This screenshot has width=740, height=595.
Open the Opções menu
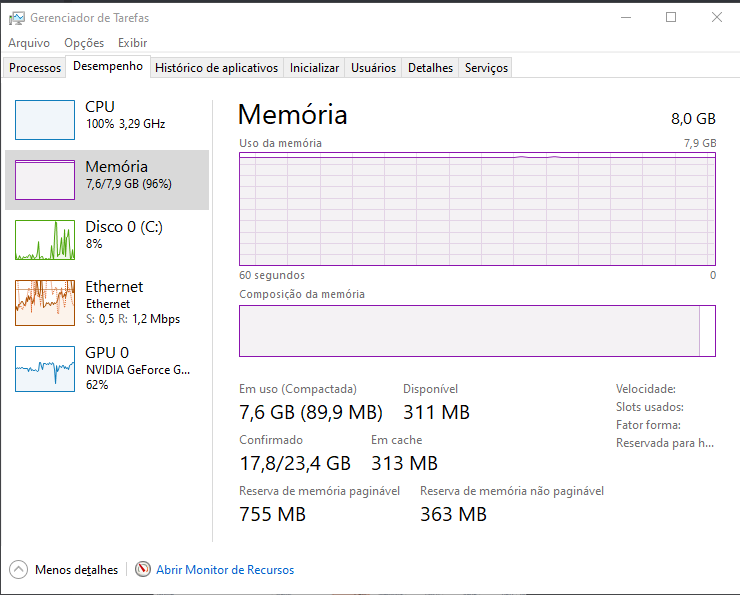(x=84, y=43)
